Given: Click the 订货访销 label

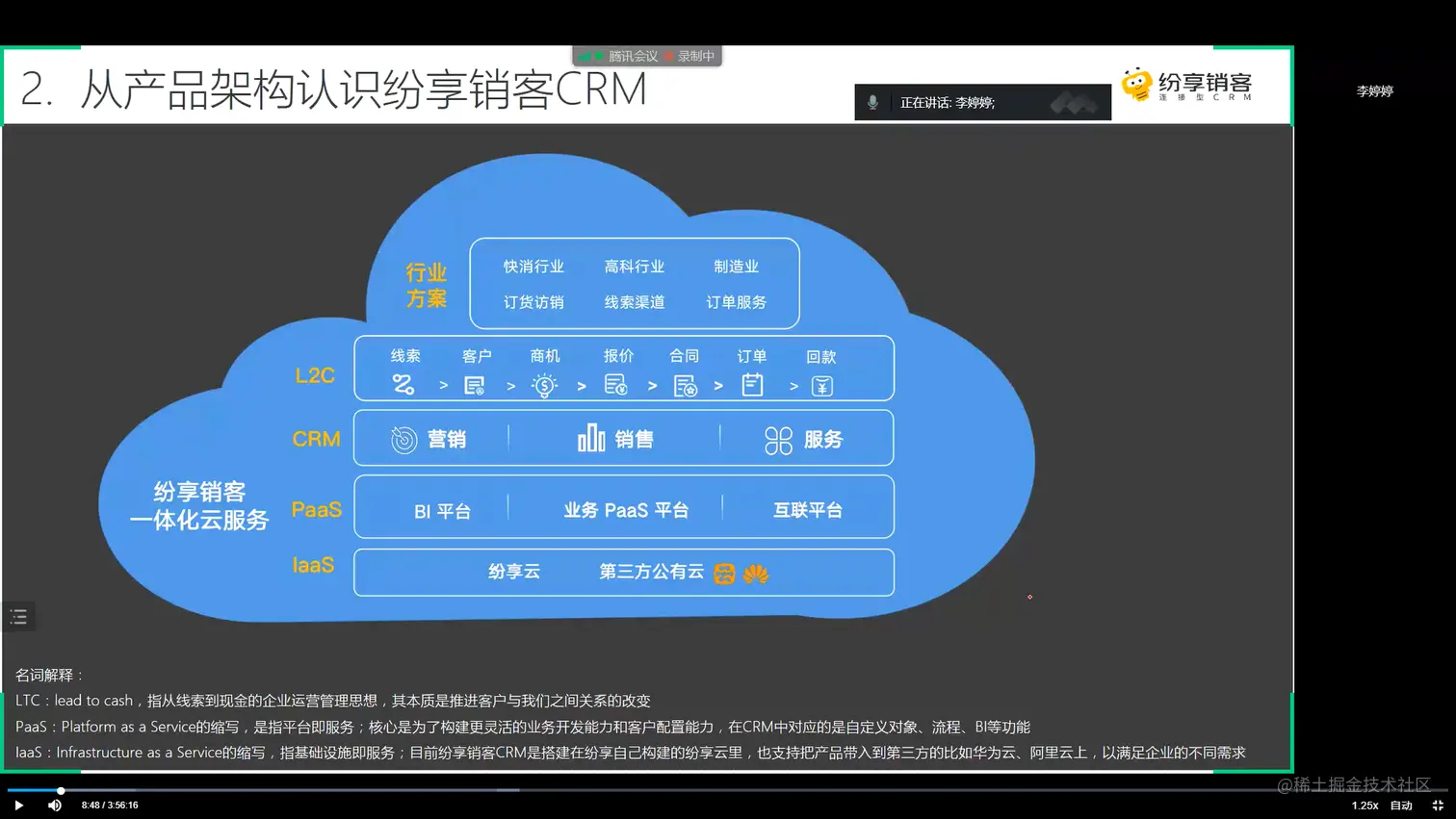Looking at the screenshot, I should (x=533, y=302).
